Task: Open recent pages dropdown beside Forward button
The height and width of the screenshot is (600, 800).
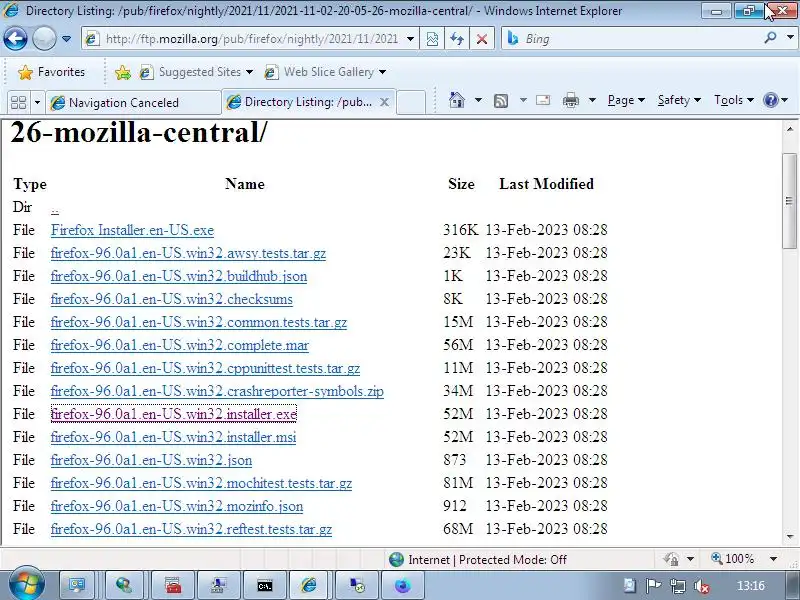Action: tap(66, 39)
